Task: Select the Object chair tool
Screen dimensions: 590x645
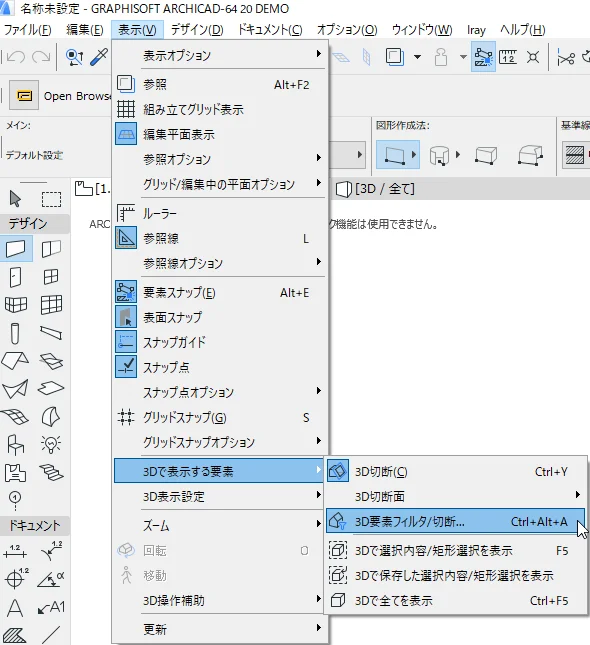Action: [x=15, y=444]
